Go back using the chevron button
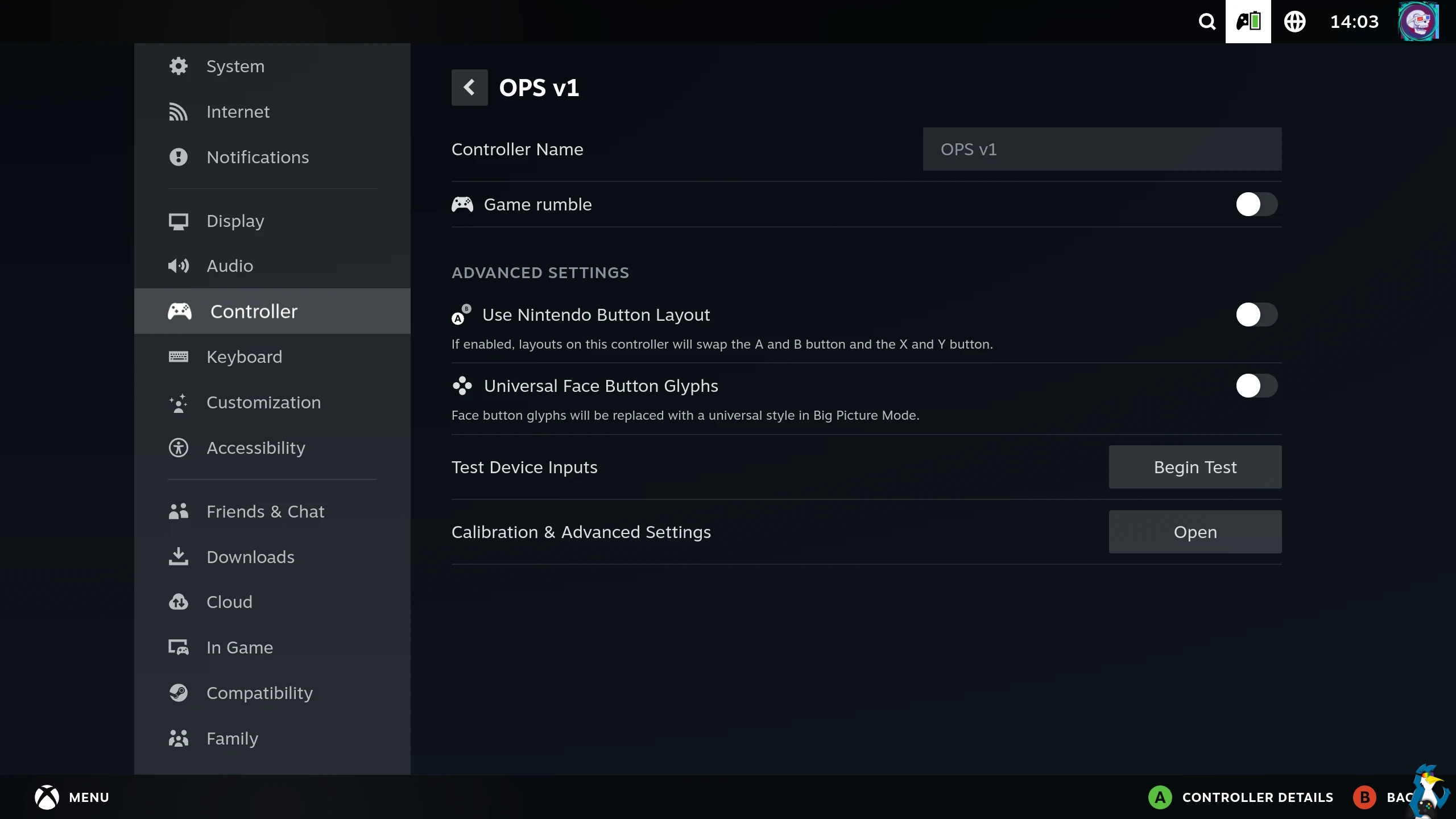 point(469,88)
